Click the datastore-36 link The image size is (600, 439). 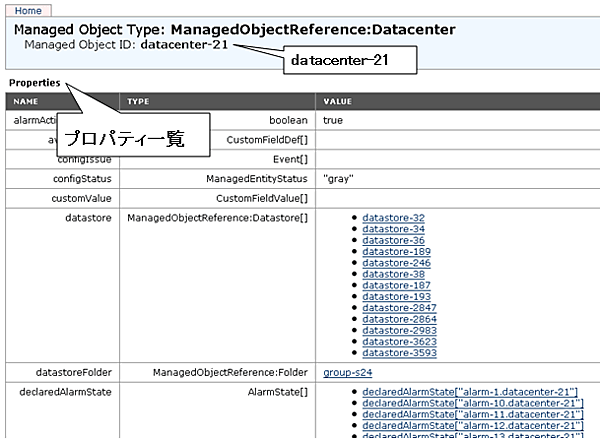coord(393,240)
